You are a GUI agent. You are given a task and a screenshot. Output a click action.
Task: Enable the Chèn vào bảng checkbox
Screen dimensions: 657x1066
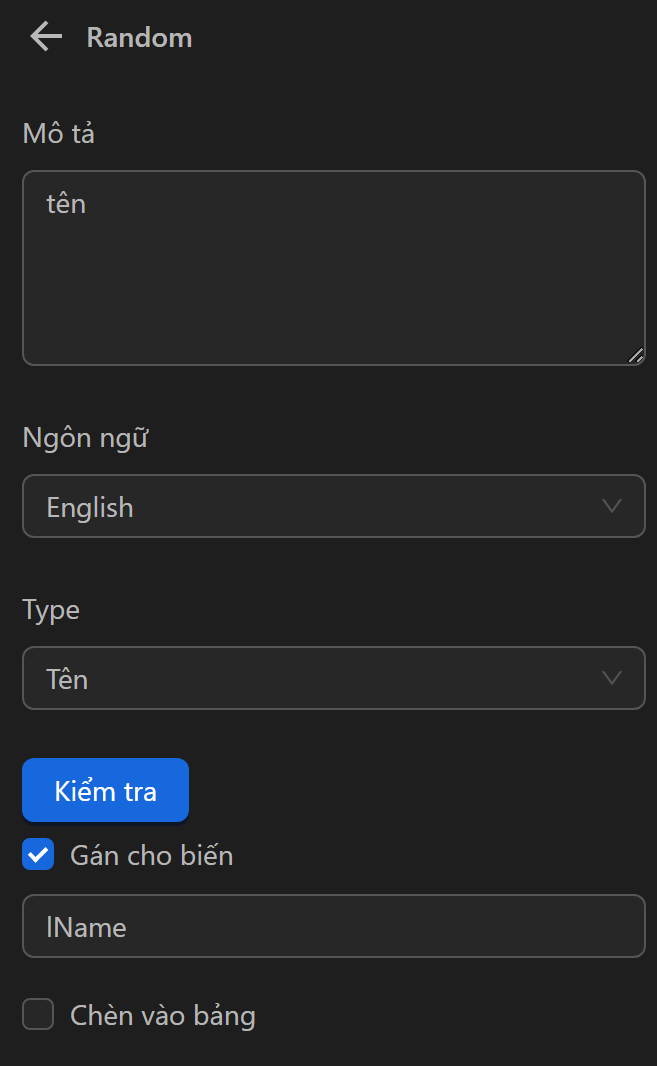[x=37, y=1014]
